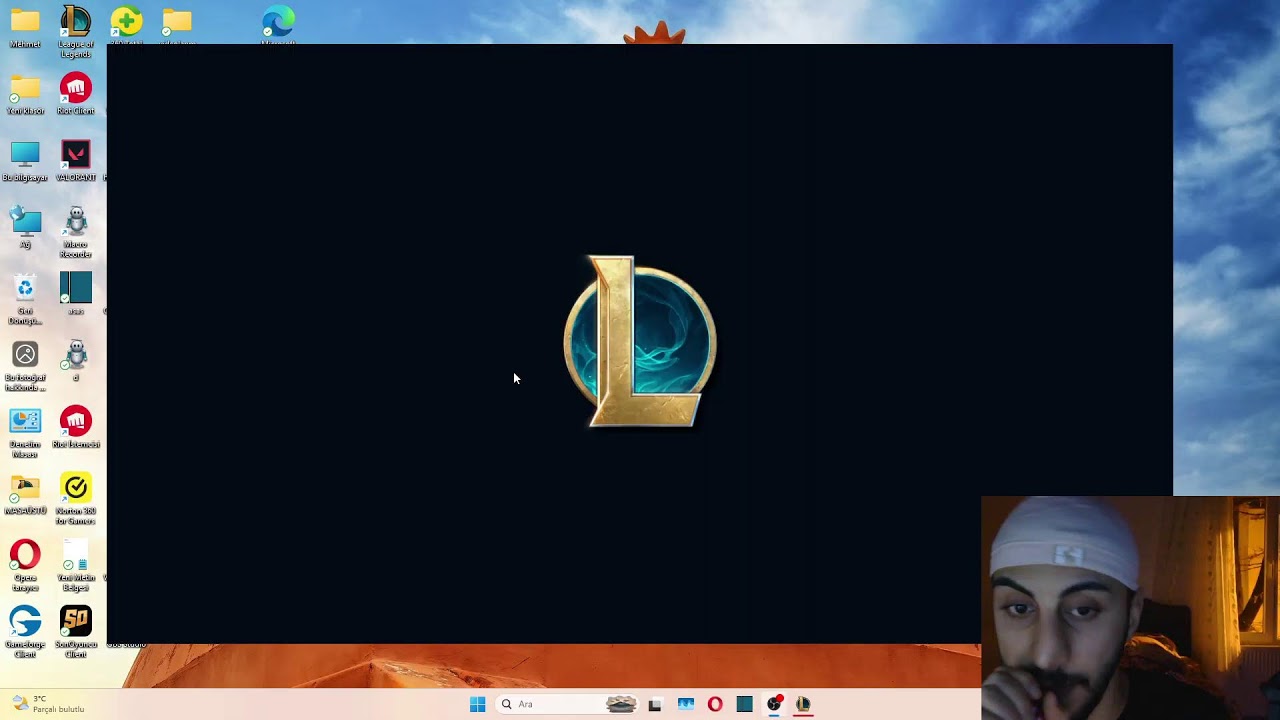Open the MASAÜSTÜ folder
This screenshot has height=720, width=1280.
pos(25,495)
